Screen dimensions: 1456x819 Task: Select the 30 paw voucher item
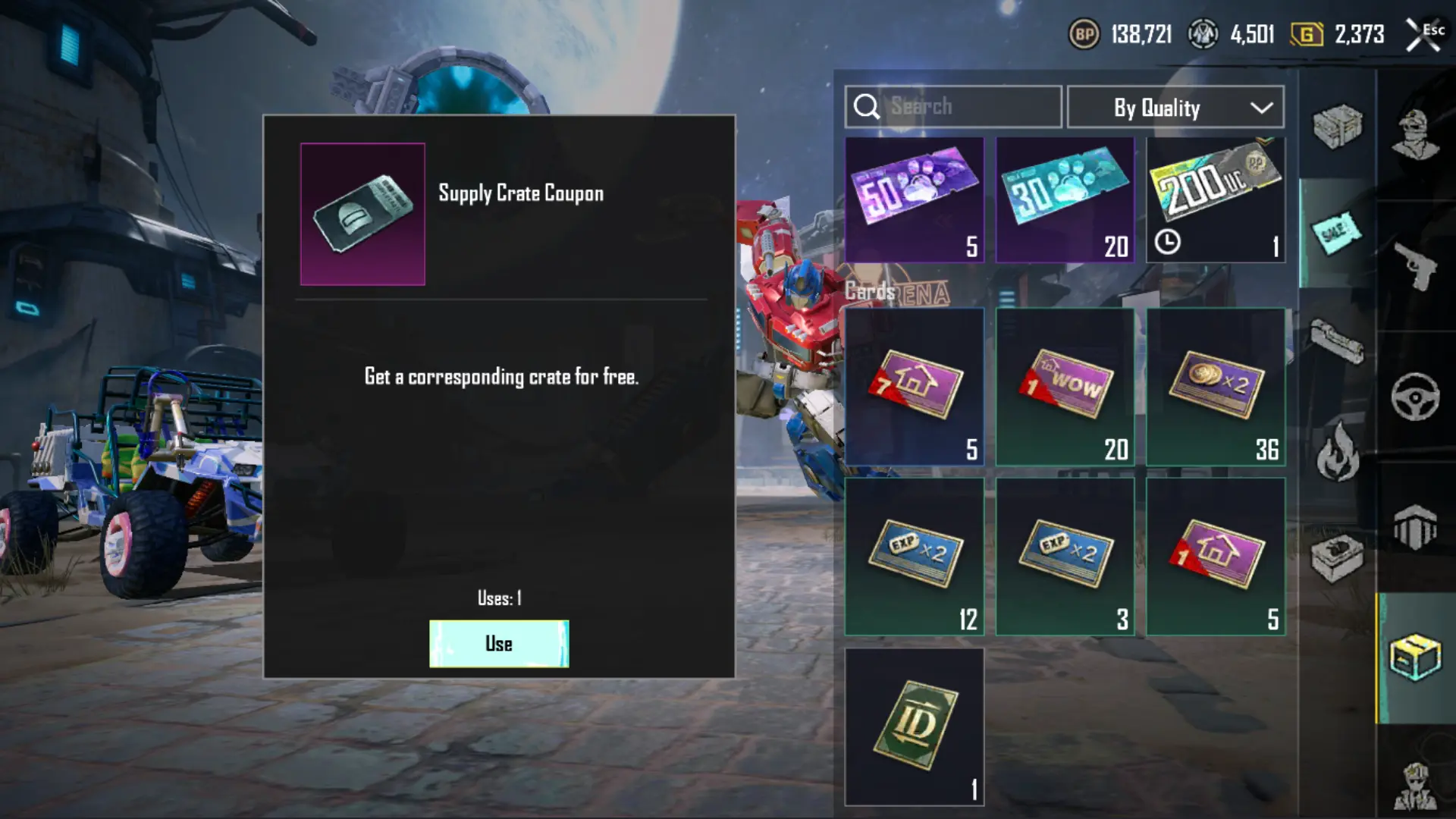[1065, 200]
